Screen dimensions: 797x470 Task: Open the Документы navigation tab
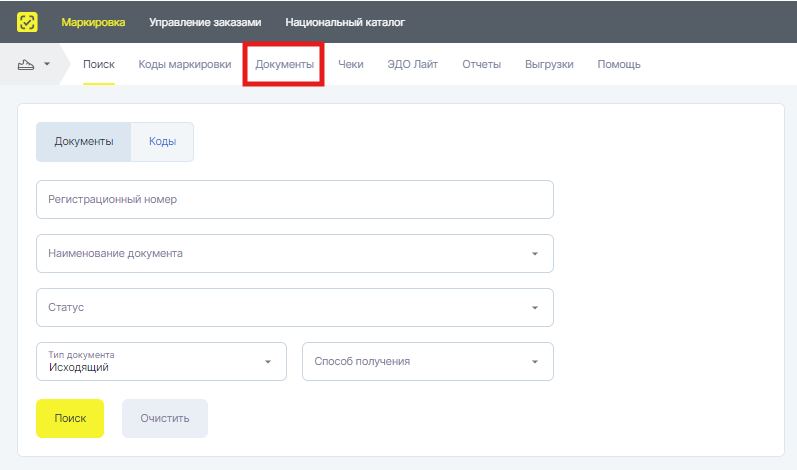[284, 65]
